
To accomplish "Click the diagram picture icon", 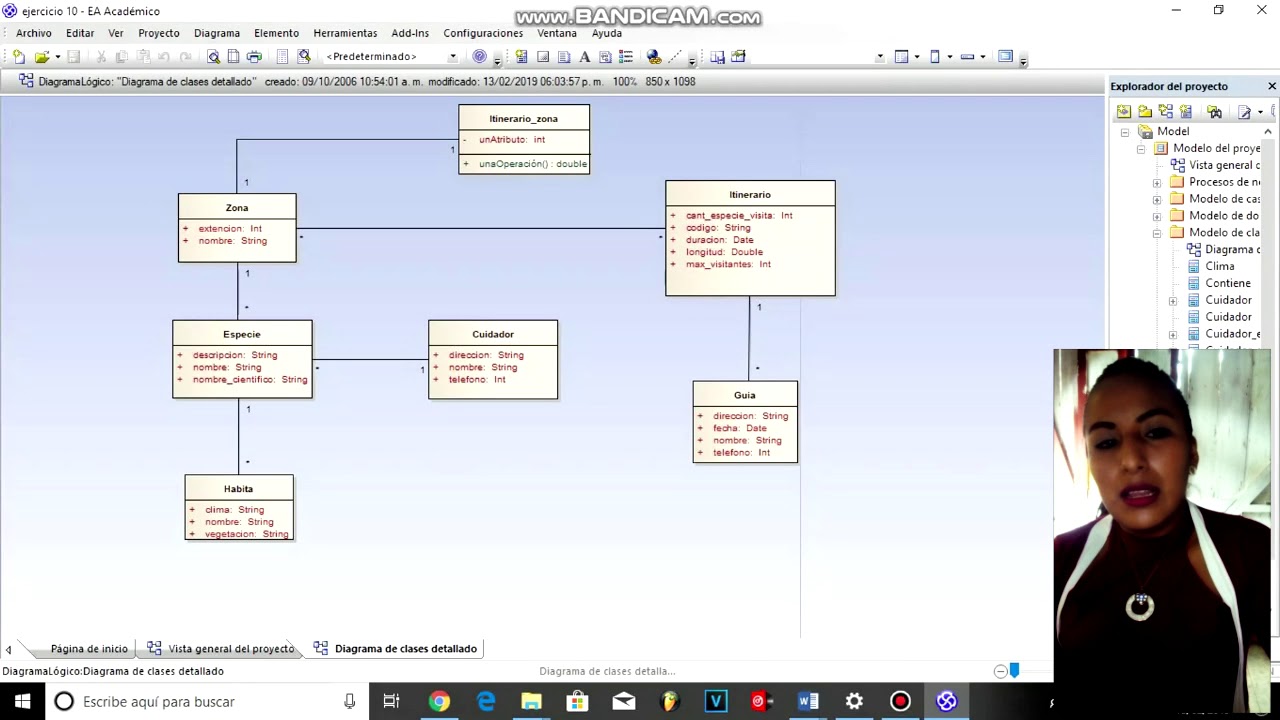I will pos(739,57).
